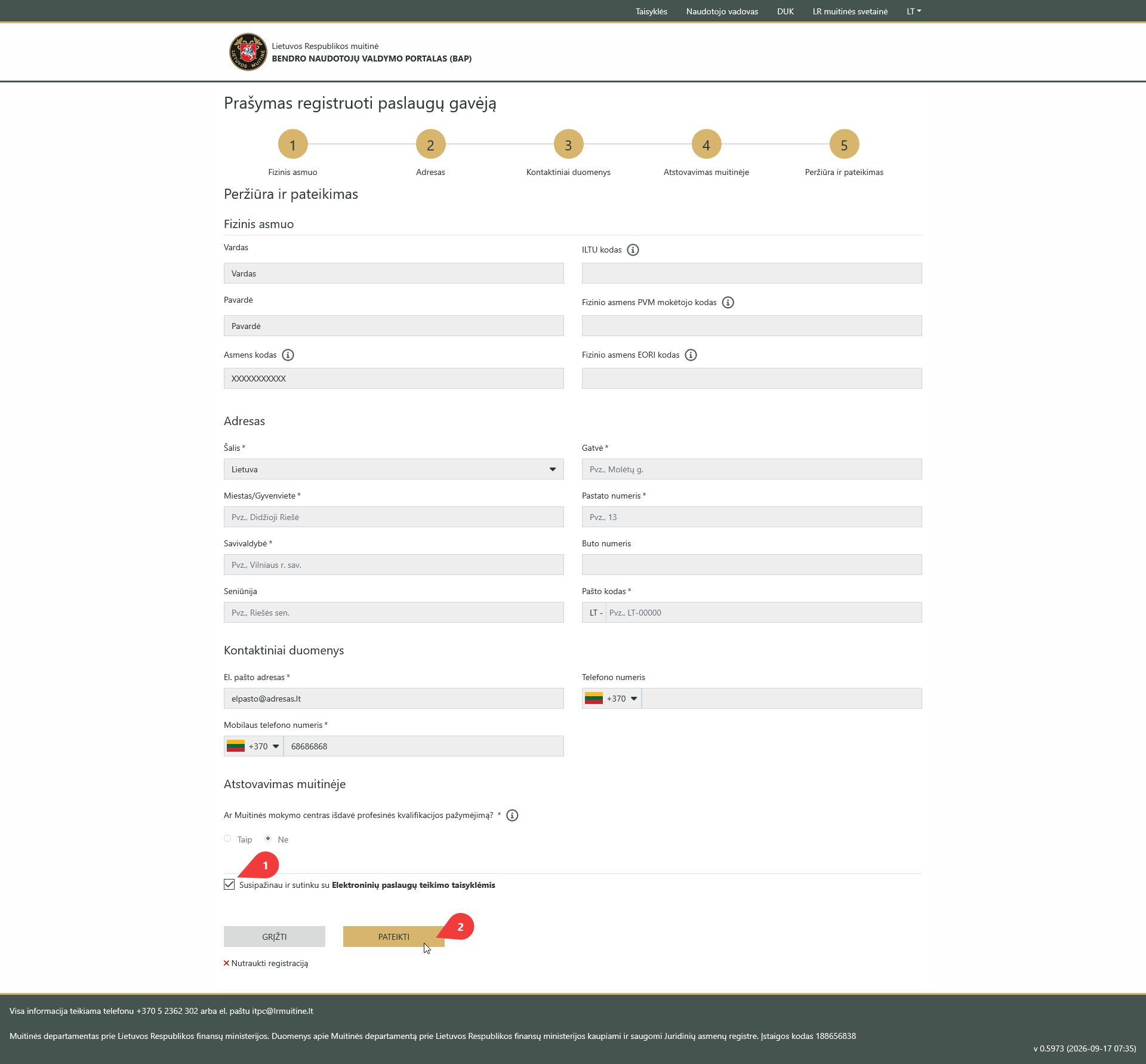
Task: Click the Pašto kodas field
Action: [764, 613]
